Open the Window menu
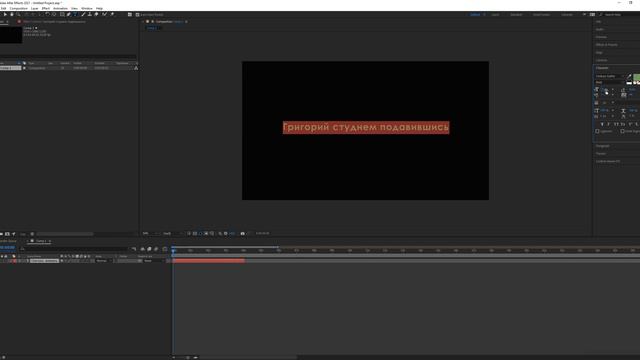 point(87,8)
